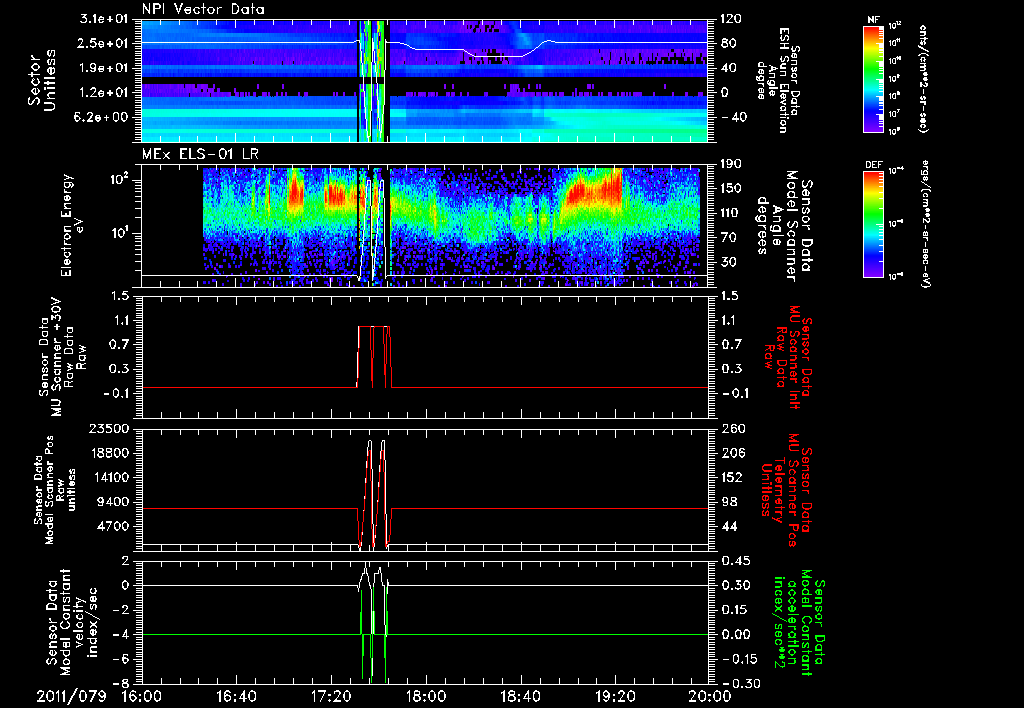Click the 17:20 time axis label
The width and height of the screenshot is (1024, 708).
coord(331,696)
